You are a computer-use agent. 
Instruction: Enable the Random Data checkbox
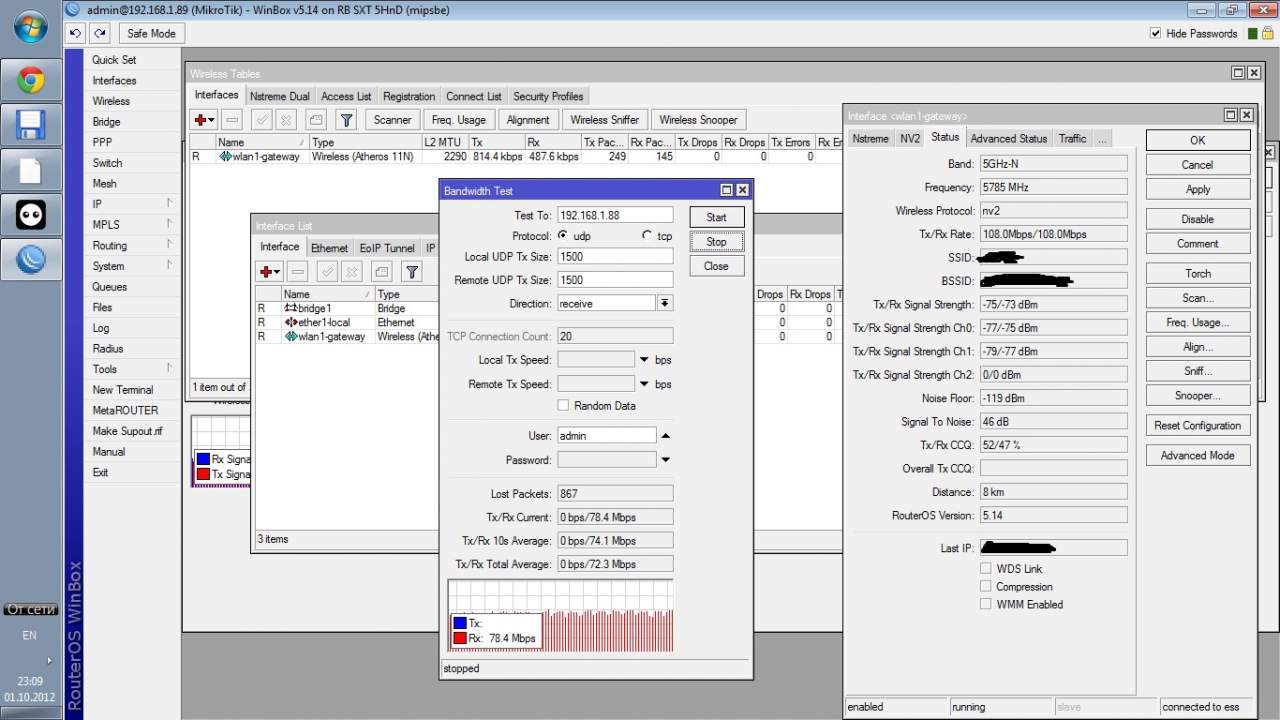564,406
